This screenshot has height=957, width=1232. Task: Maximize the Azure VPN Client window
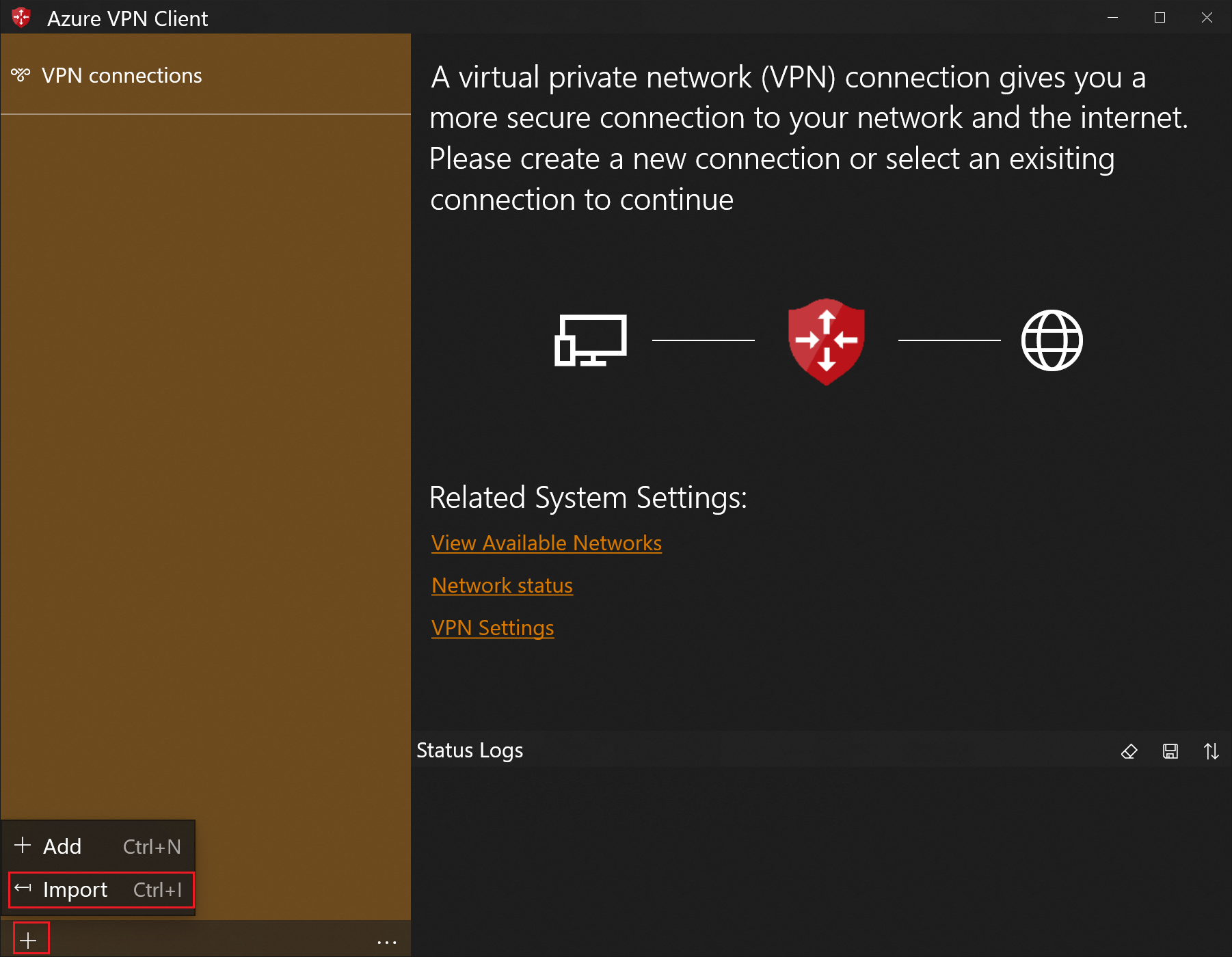(x=1160, y=18)
